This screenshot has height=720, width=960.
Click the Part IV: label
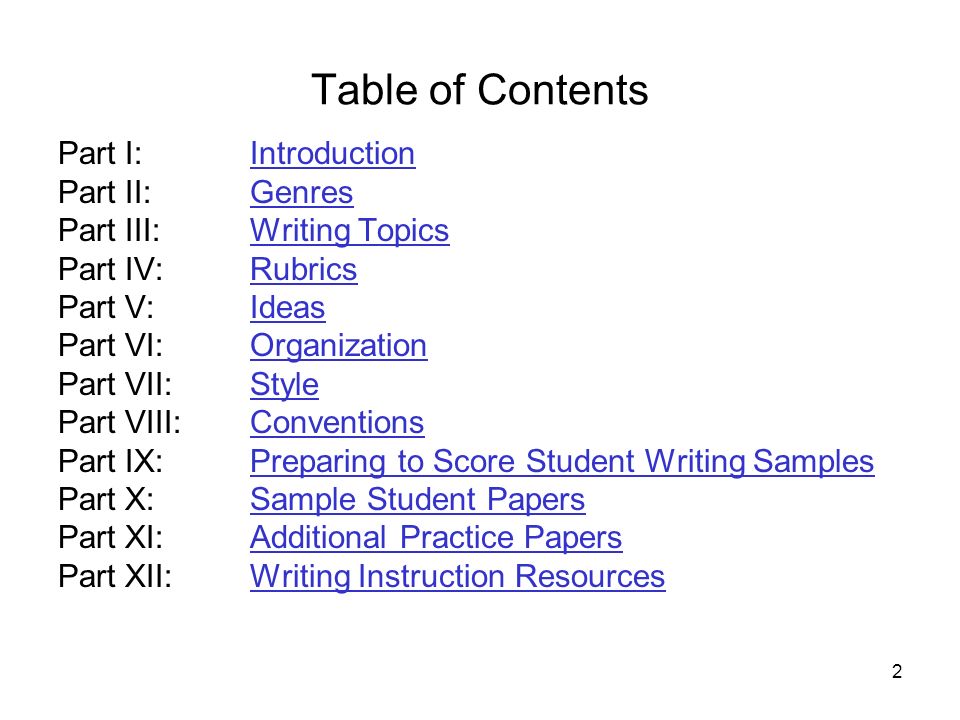(110, 269)
